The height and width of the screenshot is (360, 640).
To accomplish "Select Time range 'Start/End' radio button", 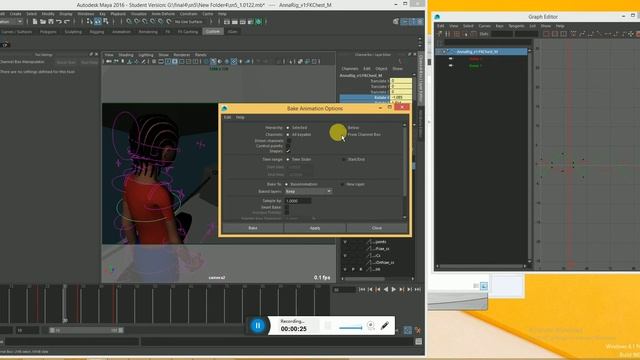I will (344, 159).
